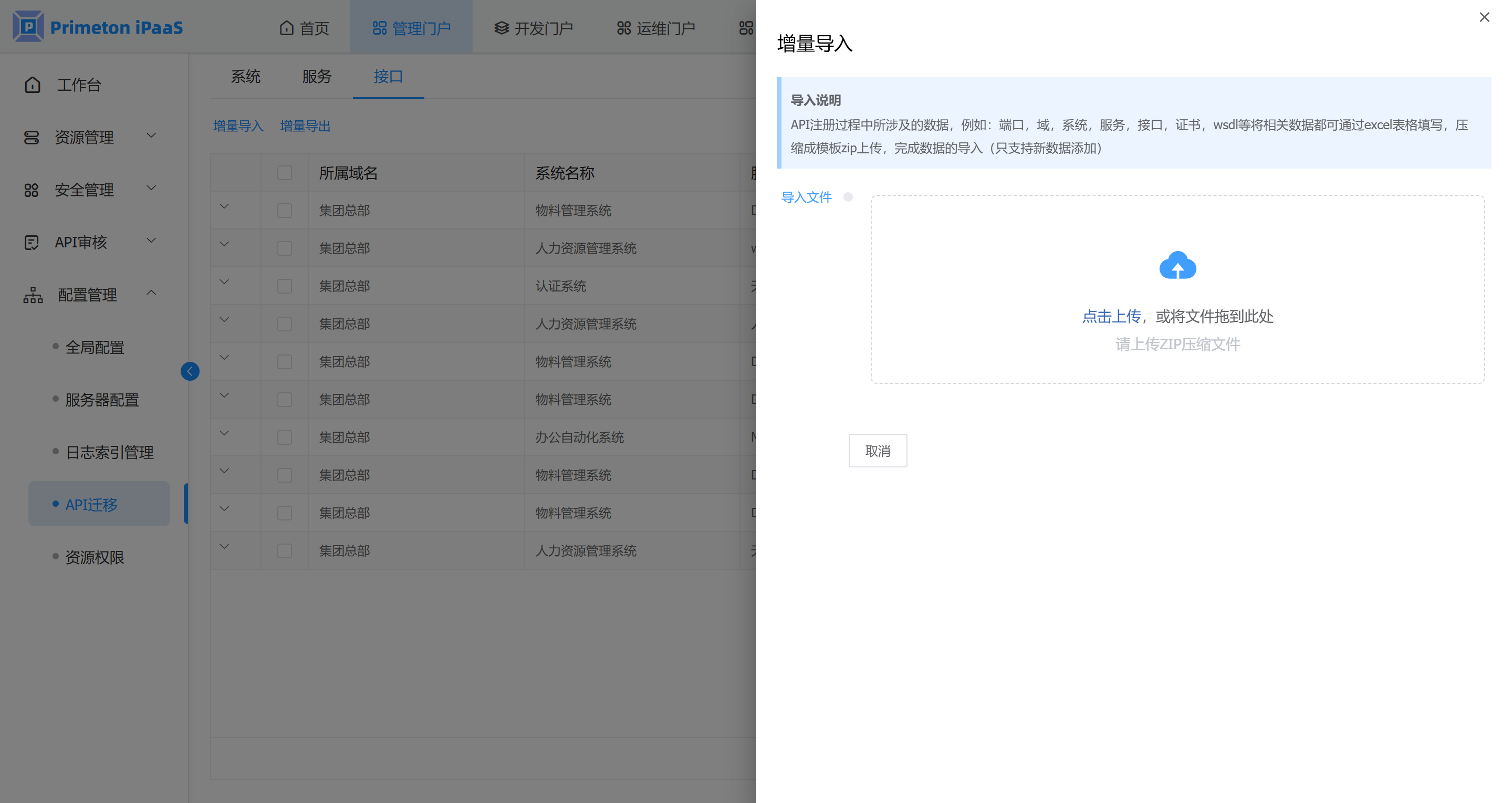Image resolution: width=1512 pixels, height=803 pixels.
Task: Click the 工作台 home icon in sidebar
Action: pos(32,85)
